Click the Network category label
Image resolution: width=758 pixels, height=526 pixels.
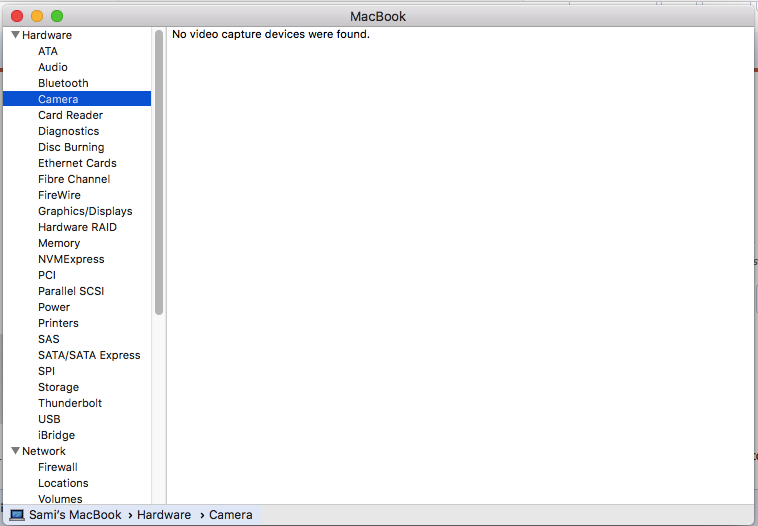[44, 451]
